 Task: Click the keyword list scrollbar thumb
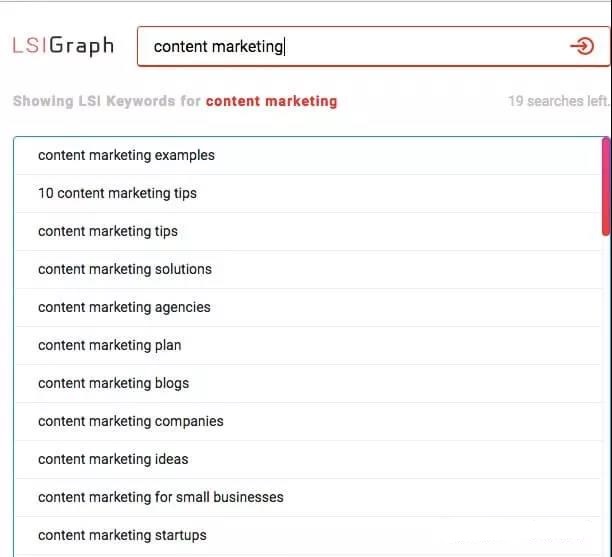point(605,187)
